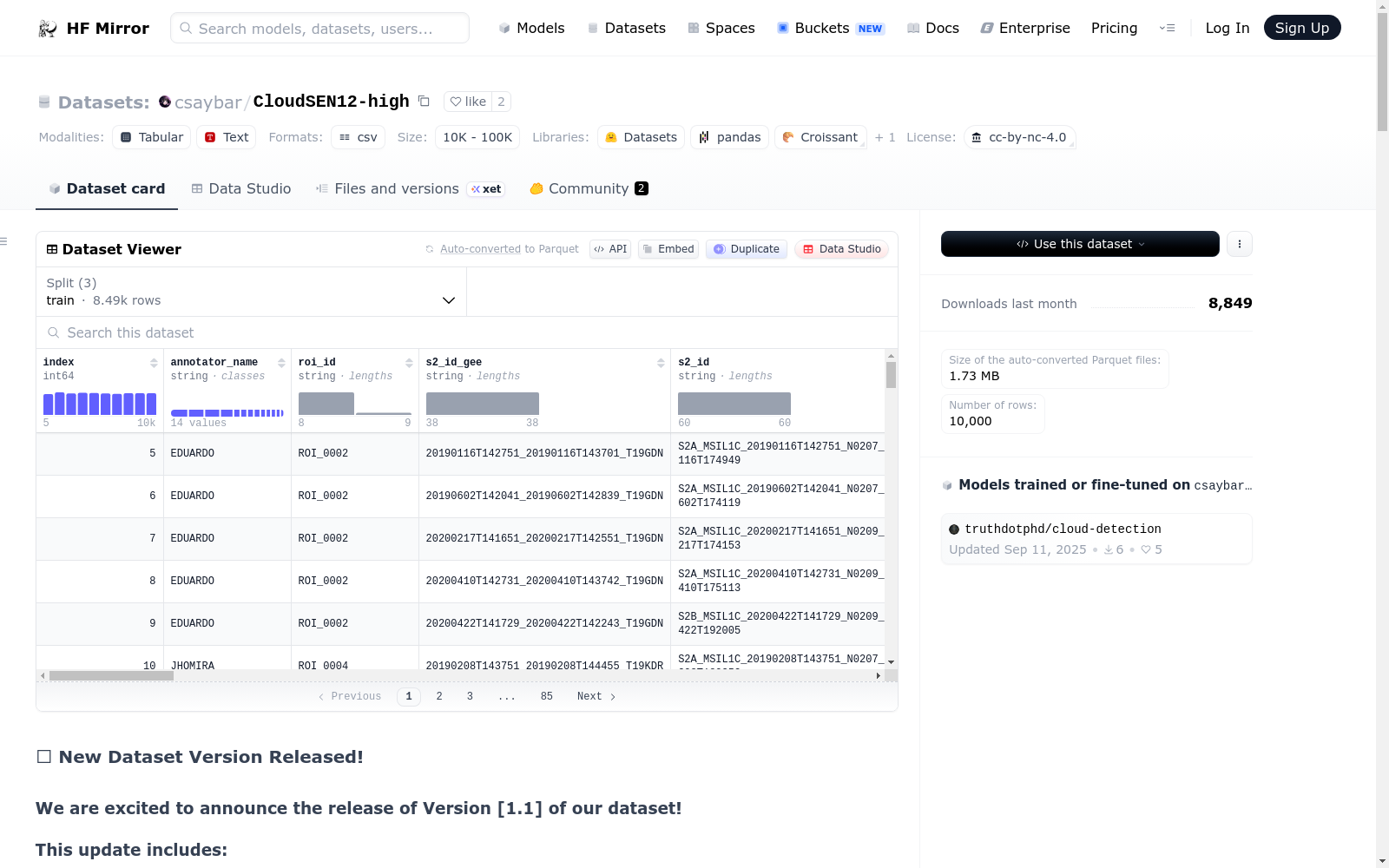Select the 10K - 100K size tag
Image resolution: width=1389 pixels, height=868 pixels.
477,137
